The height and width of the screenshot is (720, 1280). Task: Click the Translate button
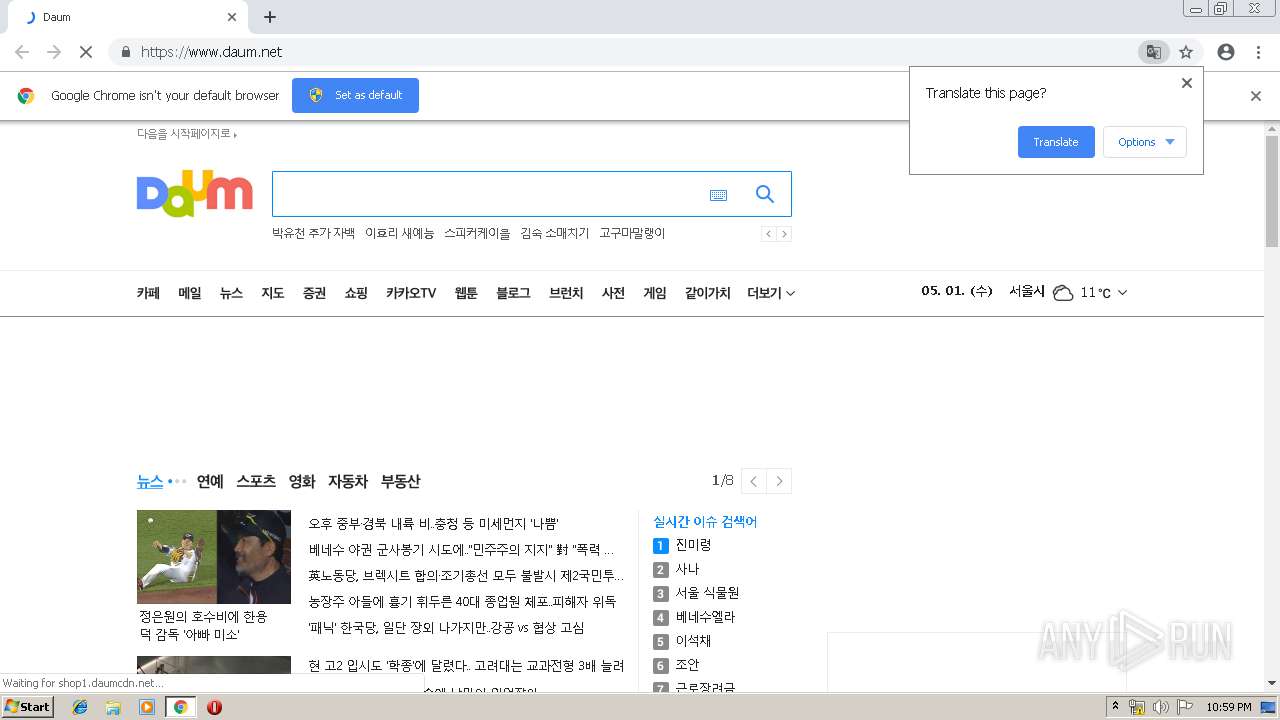pyautogui.click(x=1056, y=142)
